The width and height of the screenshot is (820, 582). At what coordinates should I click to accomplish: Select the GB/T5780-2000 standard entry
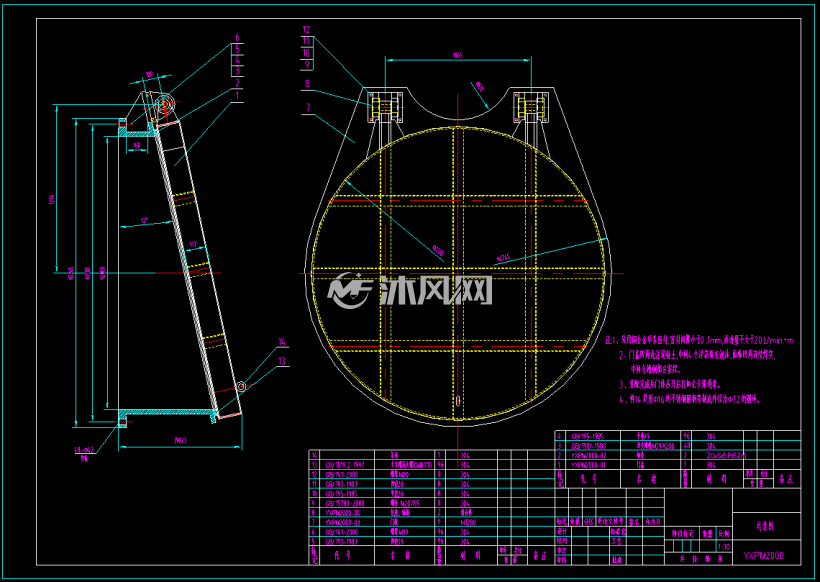click(x=345, y=503)
